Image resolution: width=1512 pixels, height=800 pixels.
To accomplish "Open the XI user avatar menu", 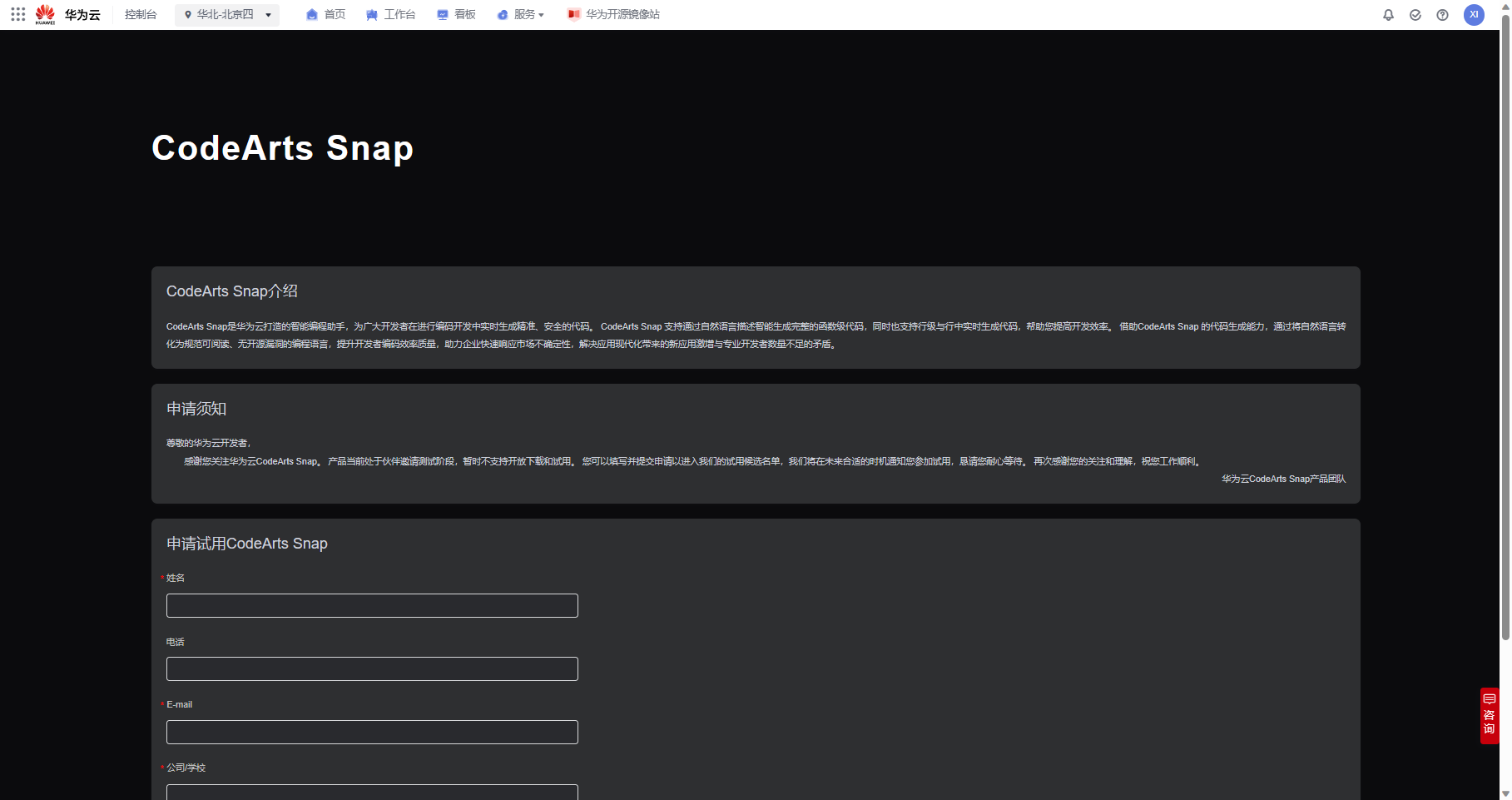I will pyautogui.click(x=1474, y=15).
